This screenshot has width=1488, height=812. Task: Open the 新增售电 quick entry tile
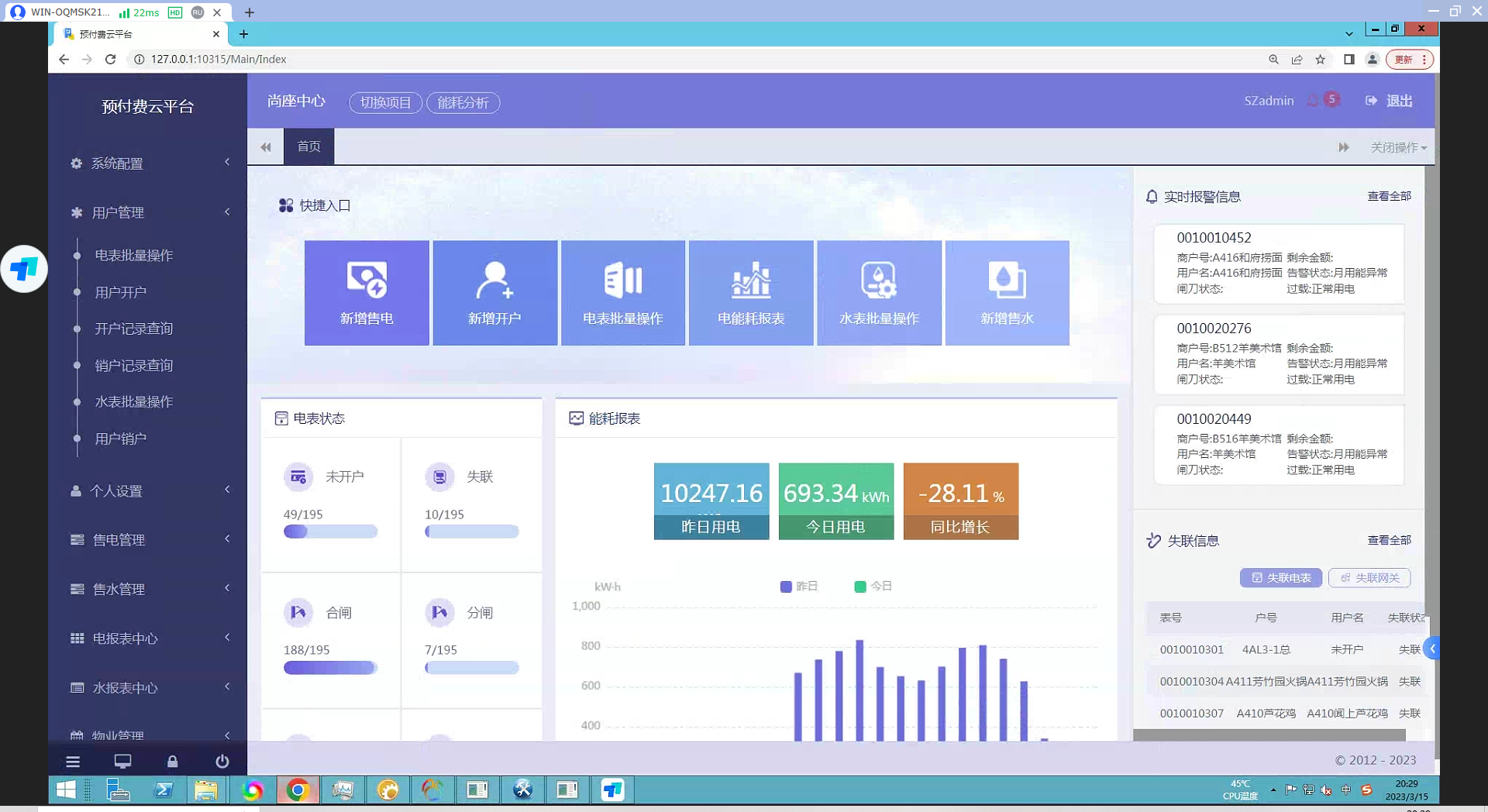click(367, 293)
